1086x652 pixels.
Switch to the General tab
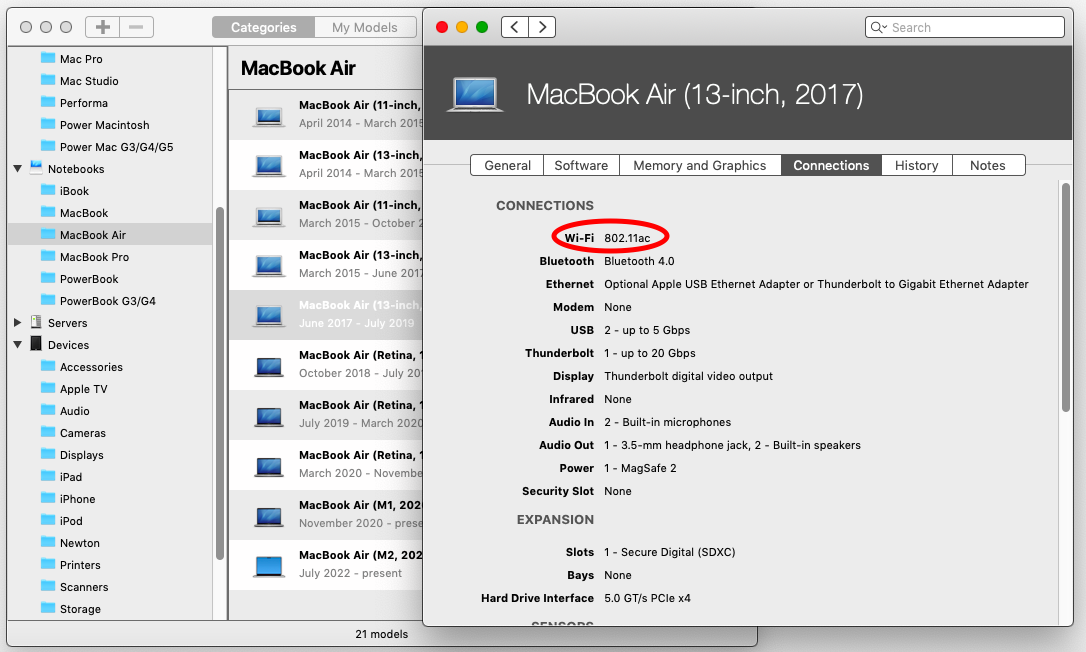coord(507,165)
